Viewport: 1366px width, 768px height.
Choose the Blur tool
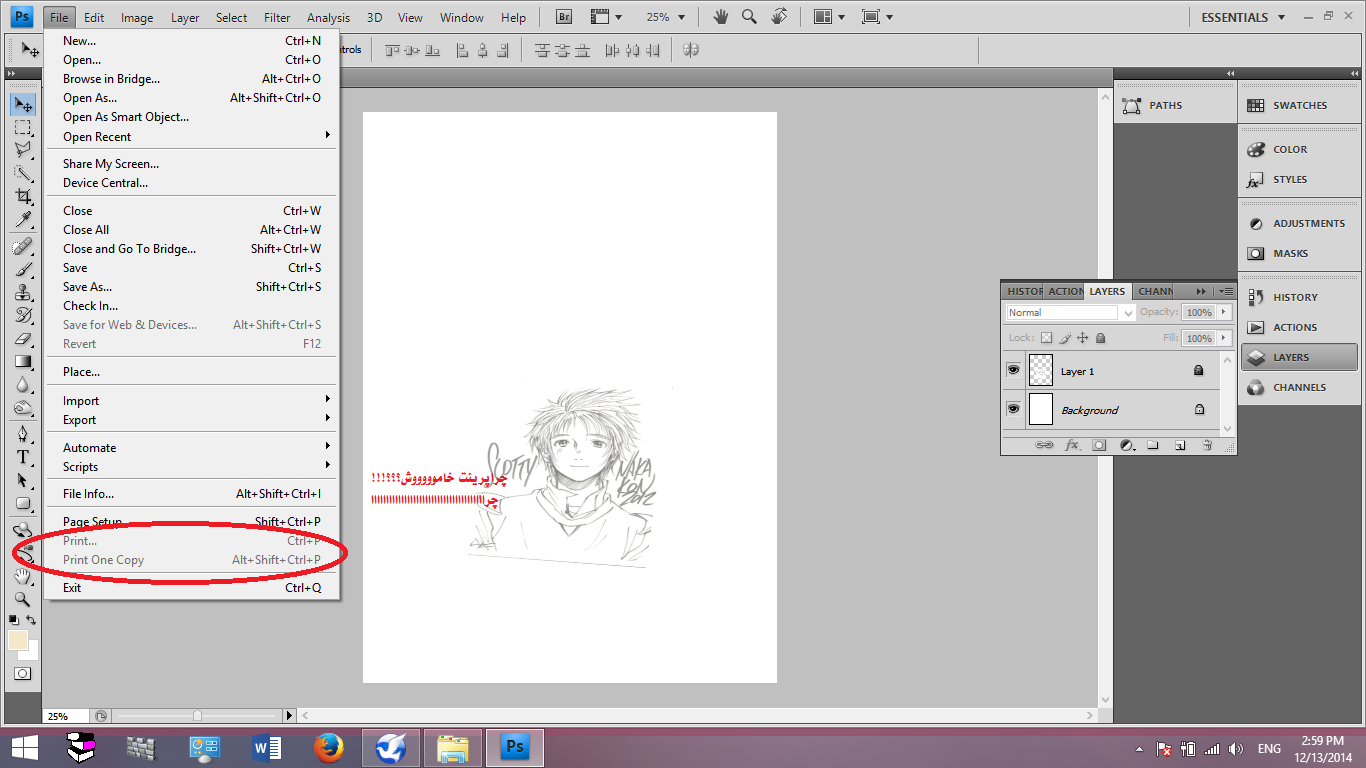[22, 384]
